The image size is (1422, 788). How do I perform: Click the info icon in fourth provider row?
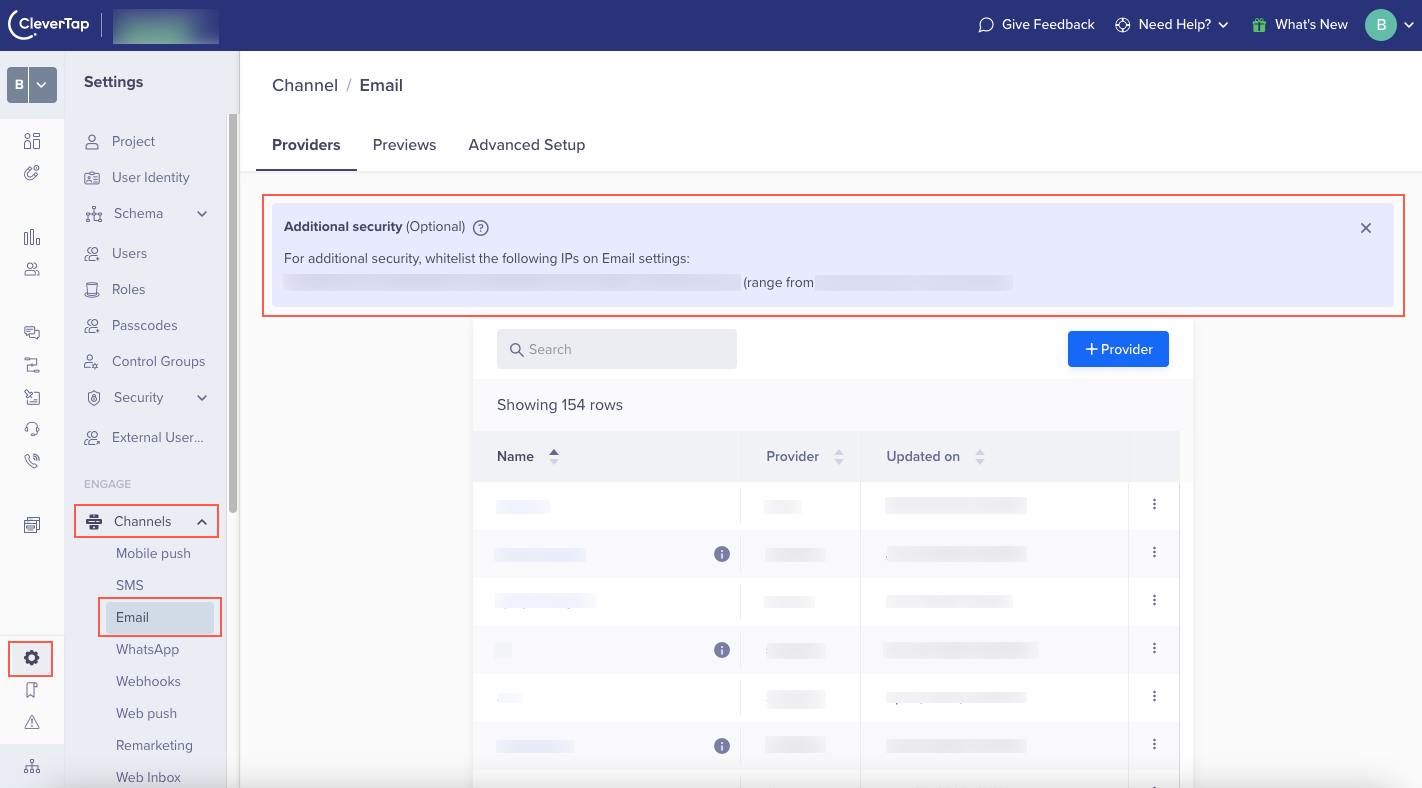coord(722,650)
